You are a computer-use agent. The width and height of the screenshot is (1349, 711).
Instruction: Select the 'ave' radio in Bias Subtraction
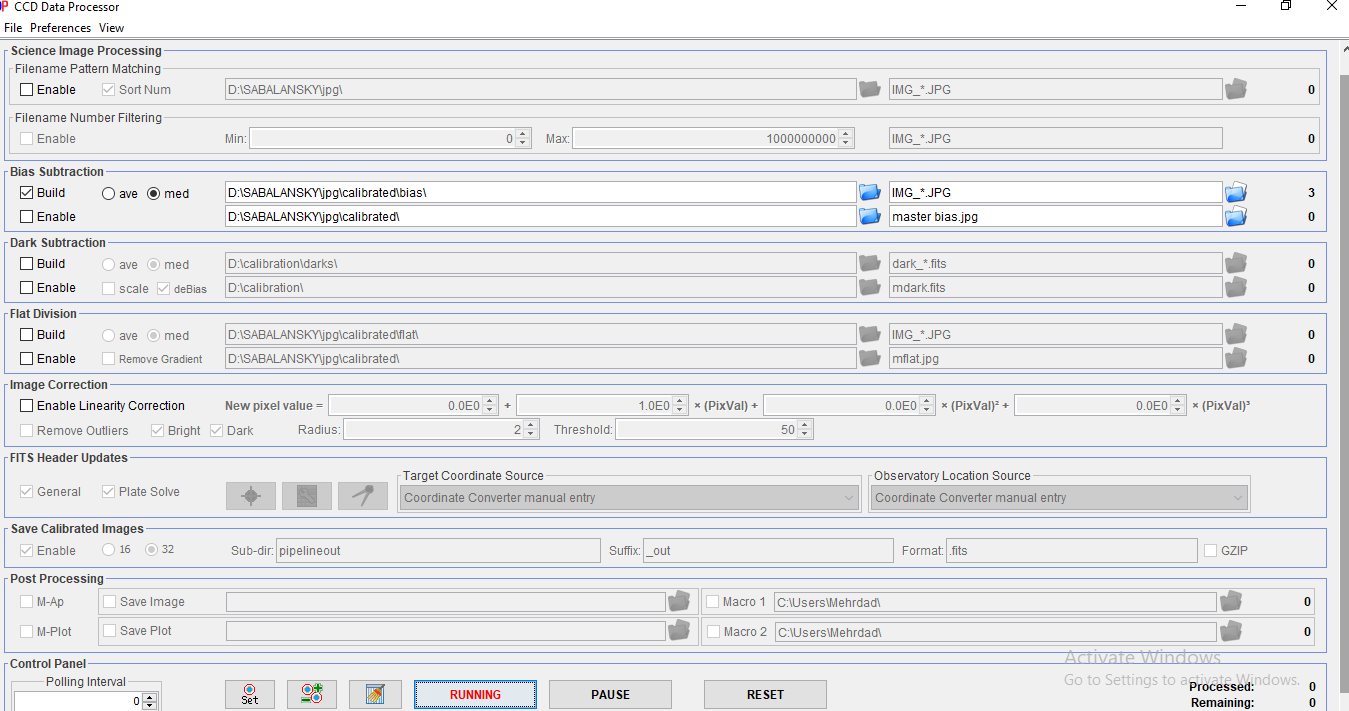click(x=109, y=194)
